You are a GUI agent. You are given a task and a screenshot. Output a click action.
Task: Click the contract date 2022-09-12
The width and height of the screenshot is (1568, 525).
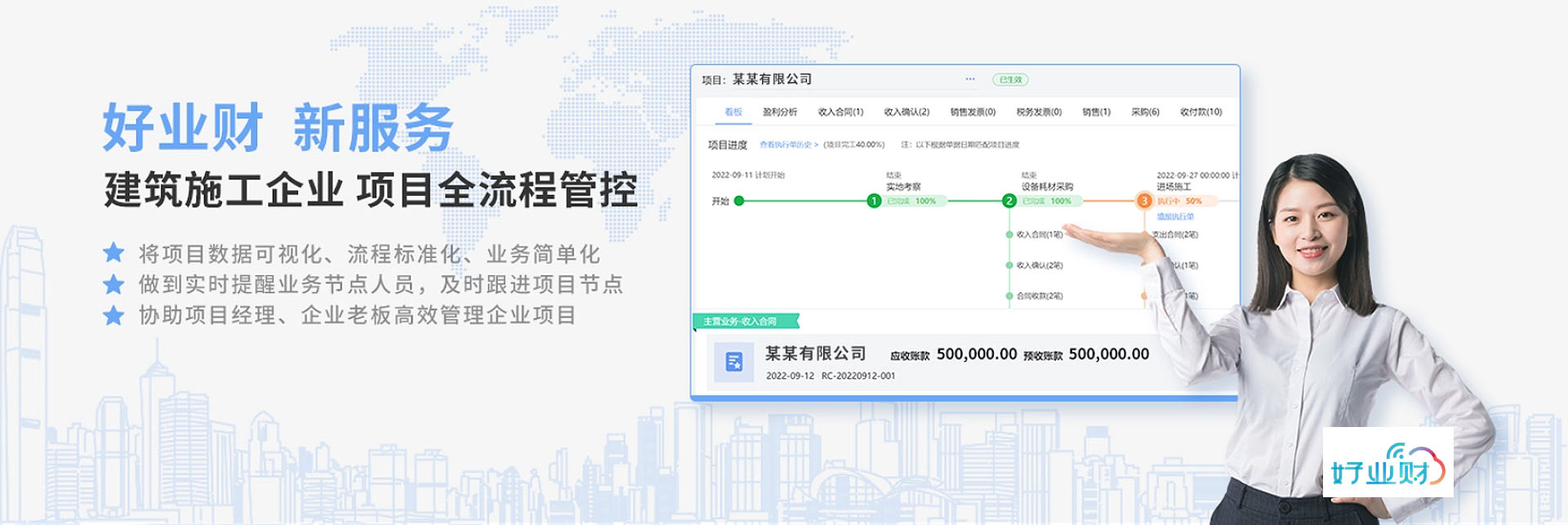tap(790, 376)
